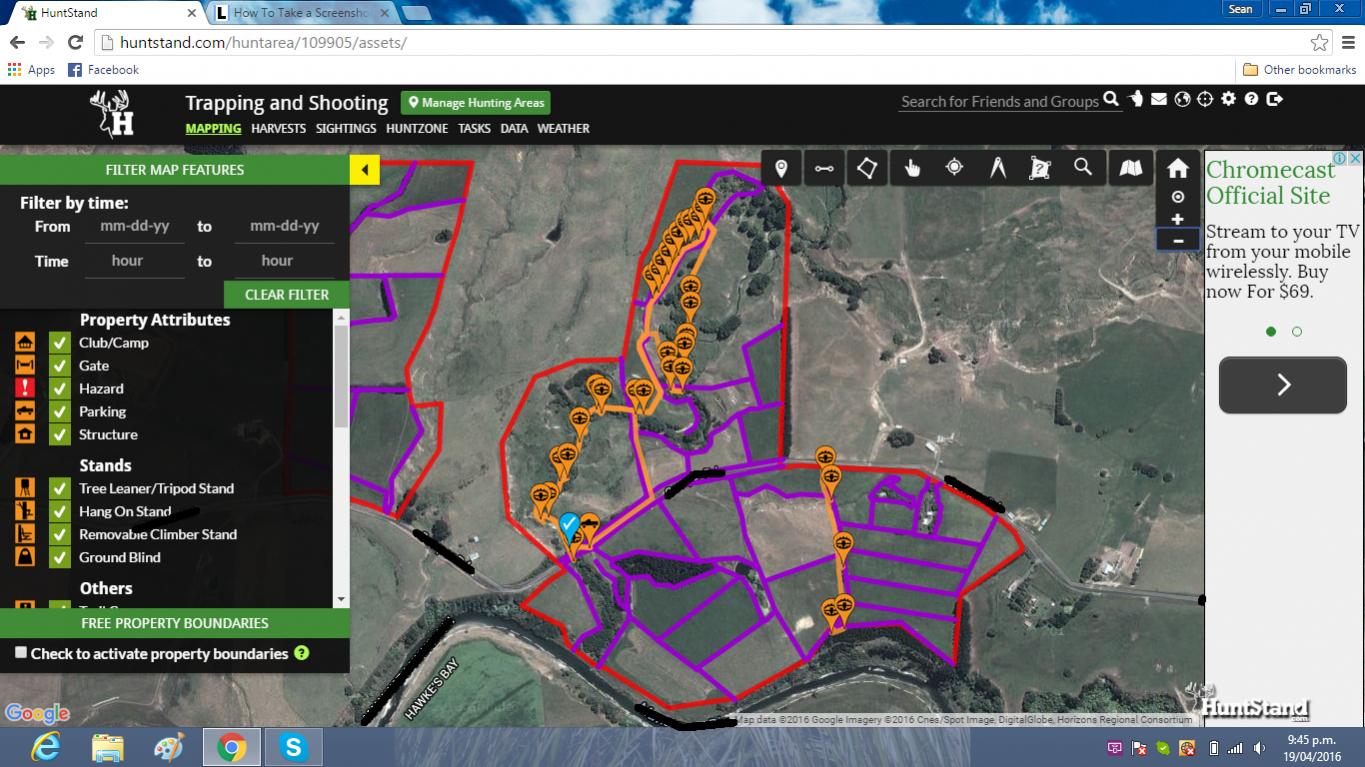Toggle the Removable Climber Stand checkbox

60,535
